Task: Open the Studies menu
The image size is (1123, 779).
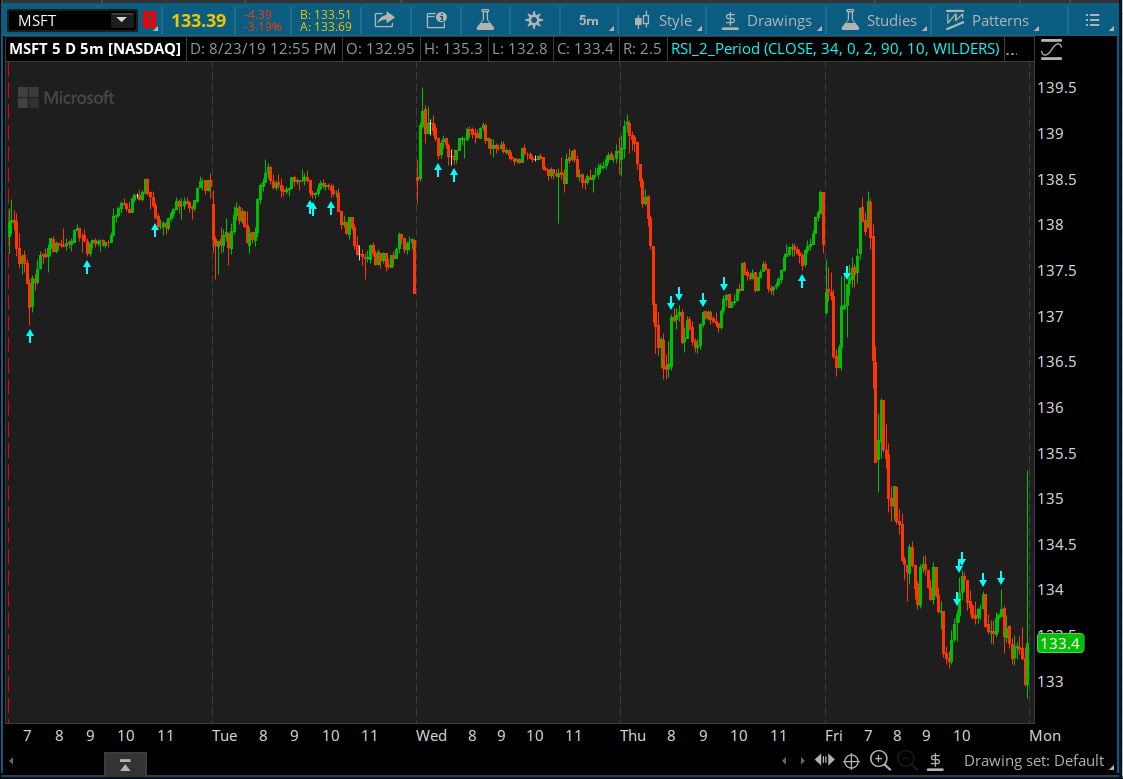Action: point(880,20)
